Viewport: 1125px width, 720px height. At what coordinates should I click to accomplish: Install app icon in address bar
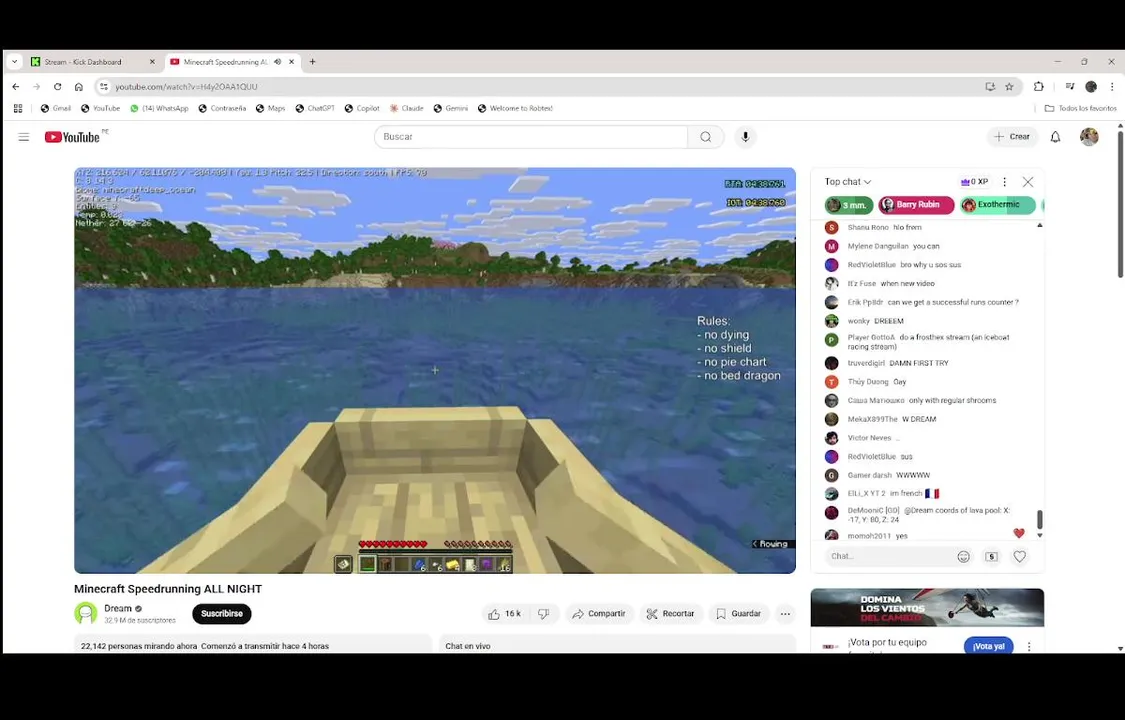[990, 87]
